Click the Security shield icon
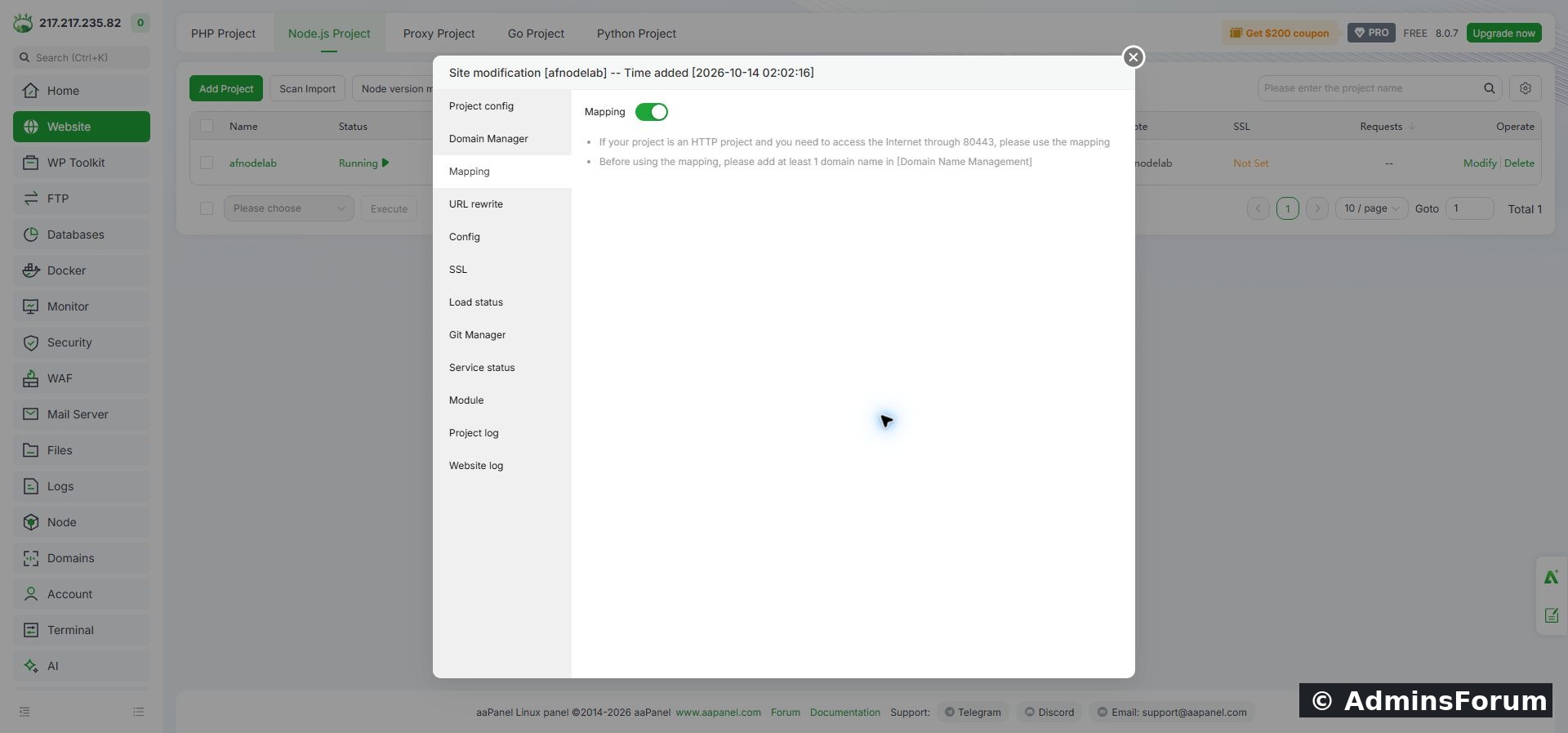The width and height of the screenshot is (1568, 733). [x=31, y=342]
